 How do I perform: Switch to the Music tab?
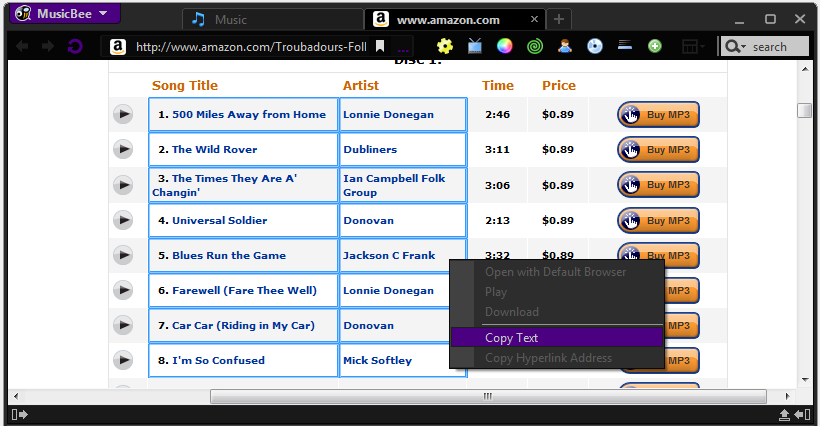272,20
